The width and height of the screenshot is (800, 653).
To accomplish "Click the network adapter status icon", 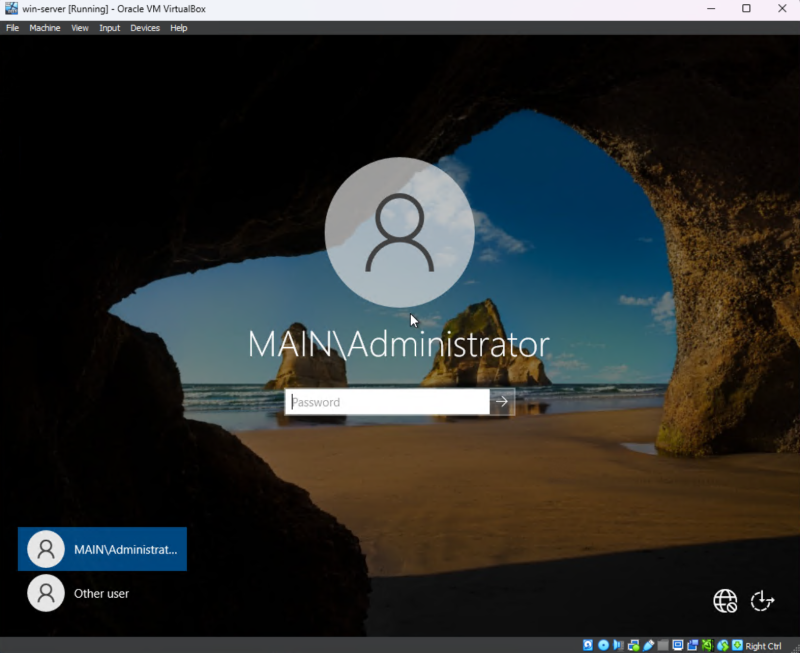I will click(x=633, y=645).
